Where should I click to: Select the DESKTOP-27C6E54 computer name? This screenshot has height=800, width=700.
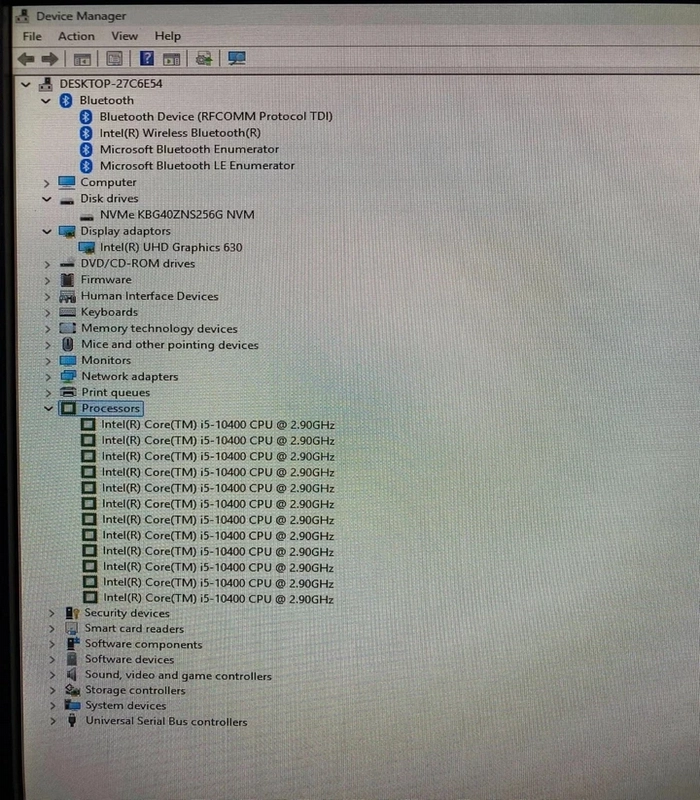point(111,84)
